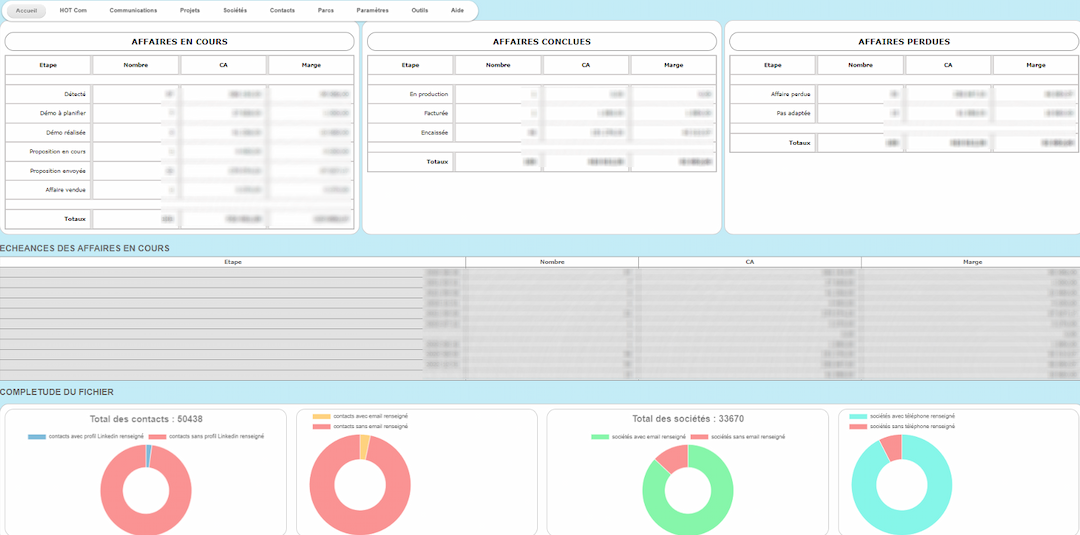Click the ECHEANCES DES AFFAIRES EN COURS heading
The width and height of the screenshot is (1080, 535).
[85, 248]
